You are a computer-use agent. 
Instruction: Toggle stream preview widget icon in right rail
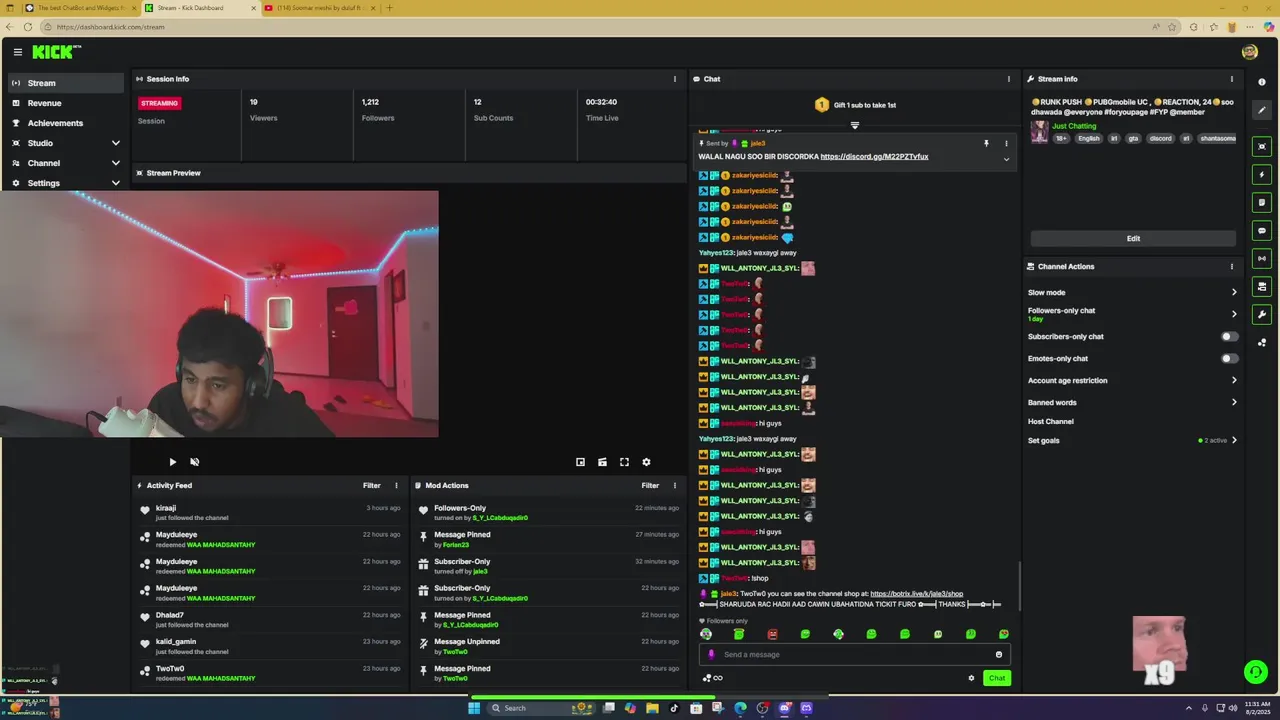(x=1262, y=147)
